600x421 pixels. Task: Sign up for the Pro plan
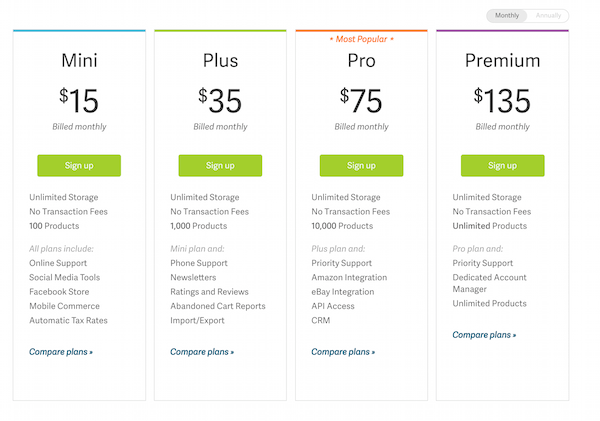(361, 165)
